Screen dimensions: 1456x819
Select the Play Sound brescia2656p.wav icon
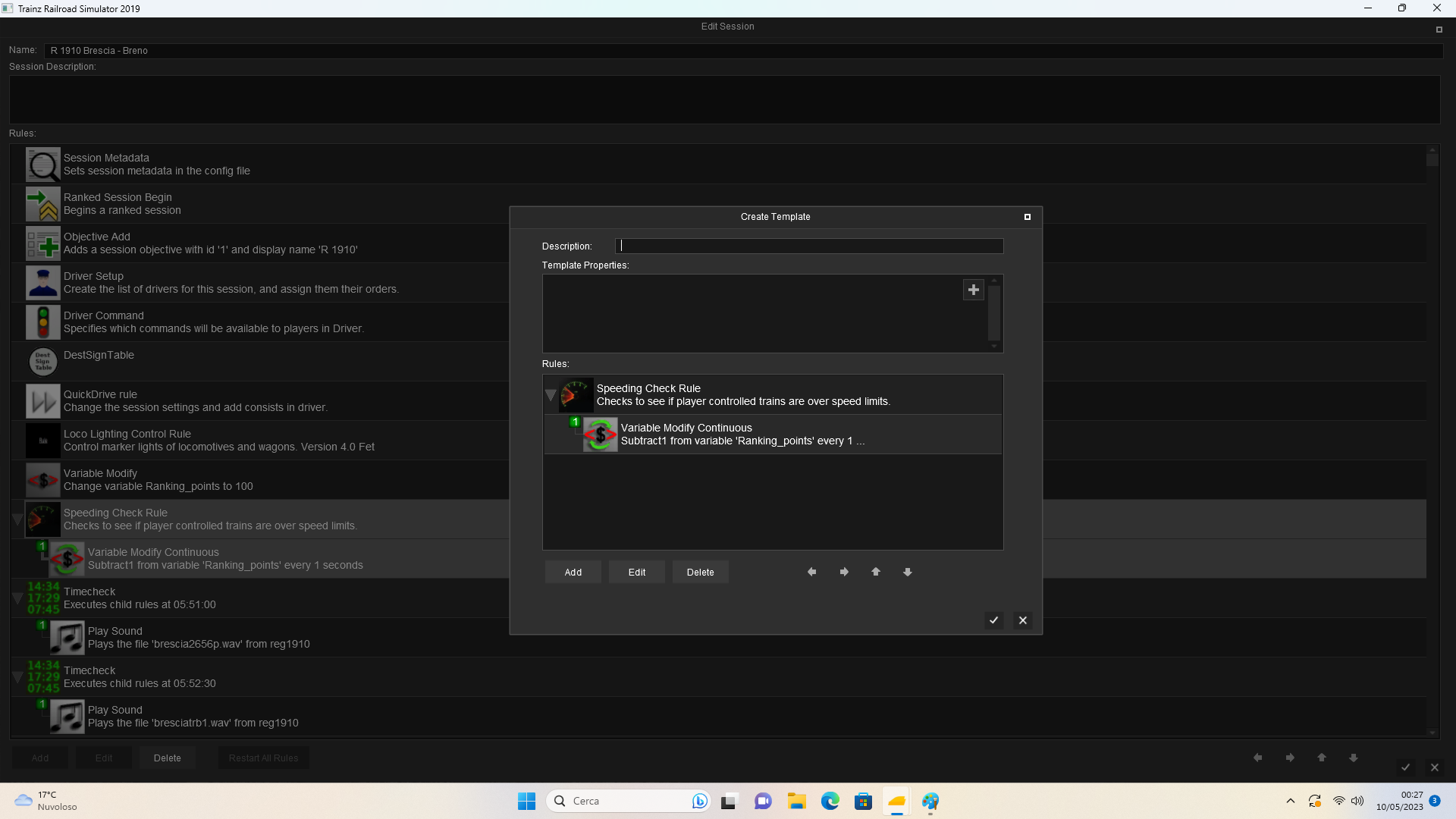(67, 638)
